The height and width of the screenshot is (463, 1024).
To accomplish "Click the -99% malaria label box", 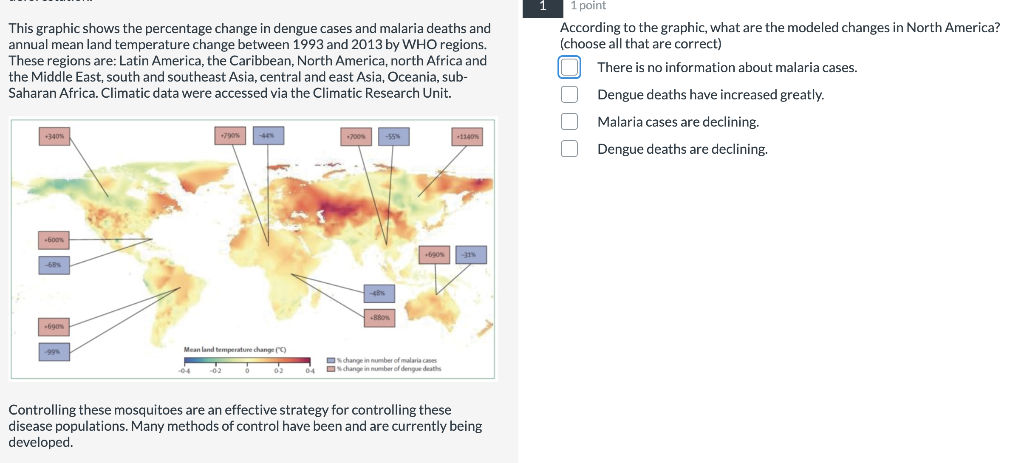I will point(54,351).
